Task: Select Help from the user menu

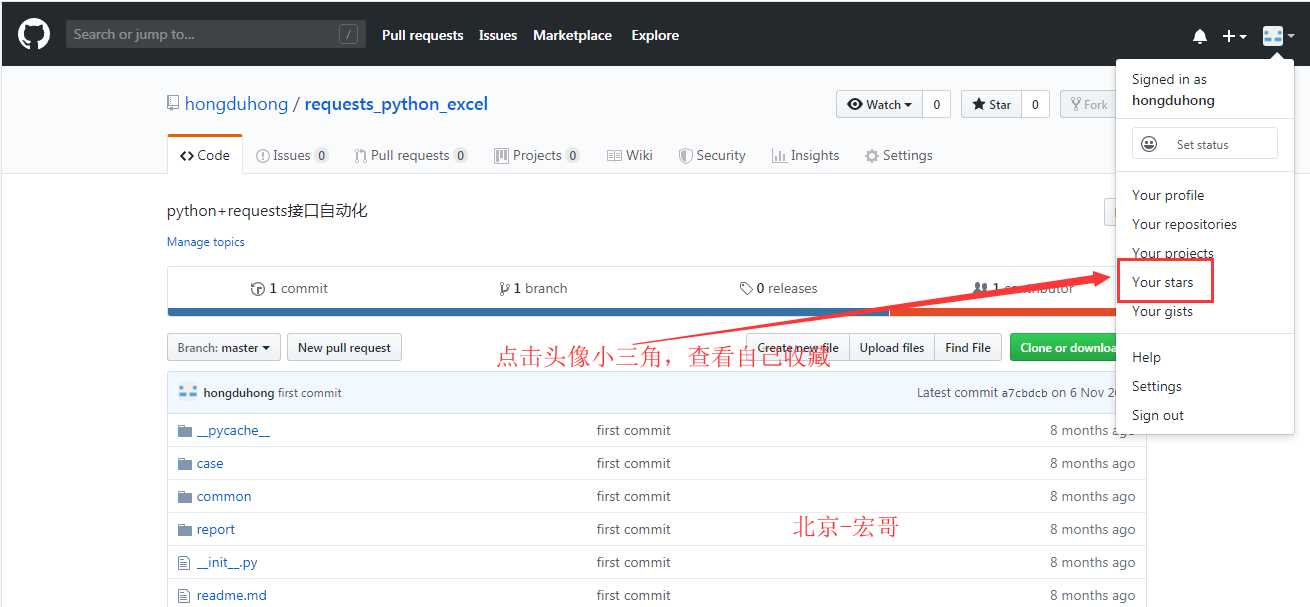Action: tap(1146, 357)
